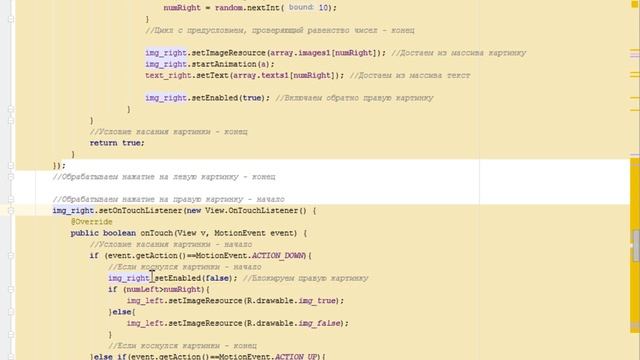Screen dimensions: 640x360
Task: Toggle fold marker on 'Обрабатываем нажатие на правую картинку - начало' comment
Action: tap(11, 199)
